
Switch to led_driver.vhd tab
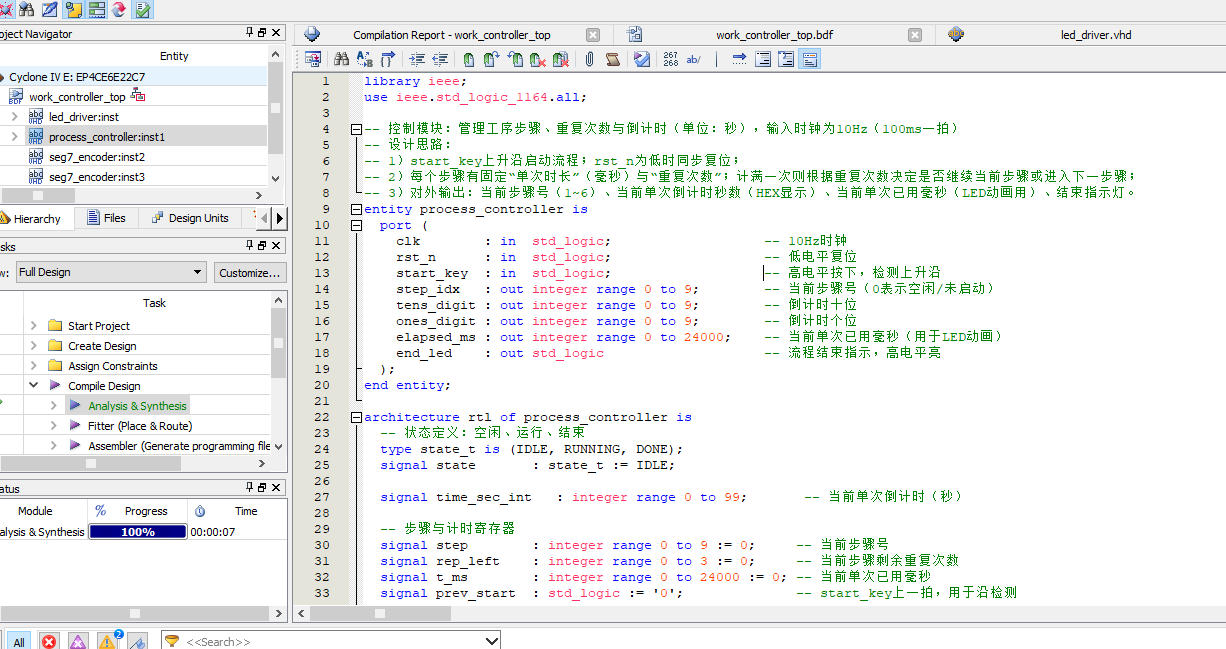tap(1094, 35)
